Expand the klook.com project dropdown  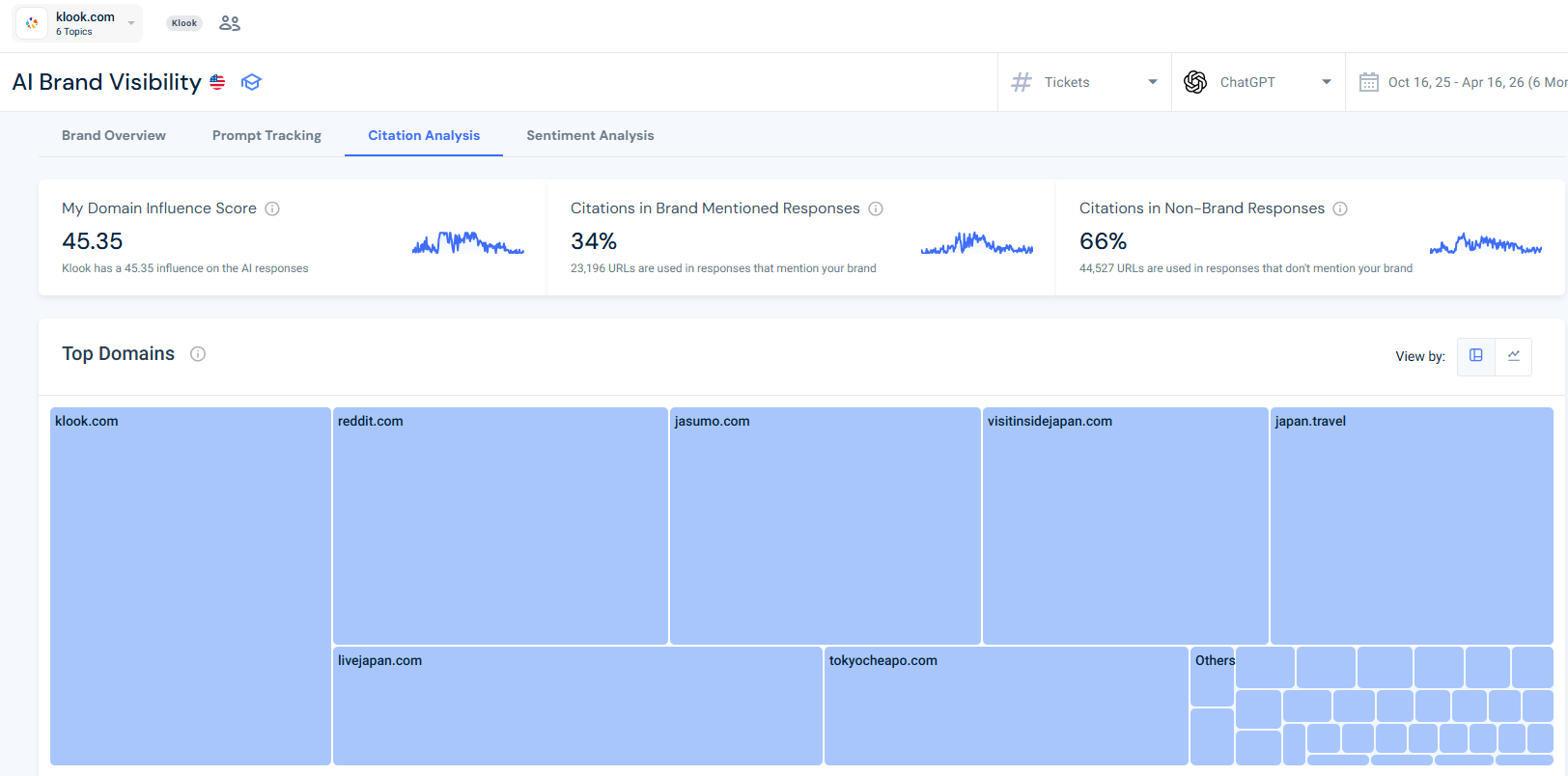pyautogui.click(x=131, y=23)
